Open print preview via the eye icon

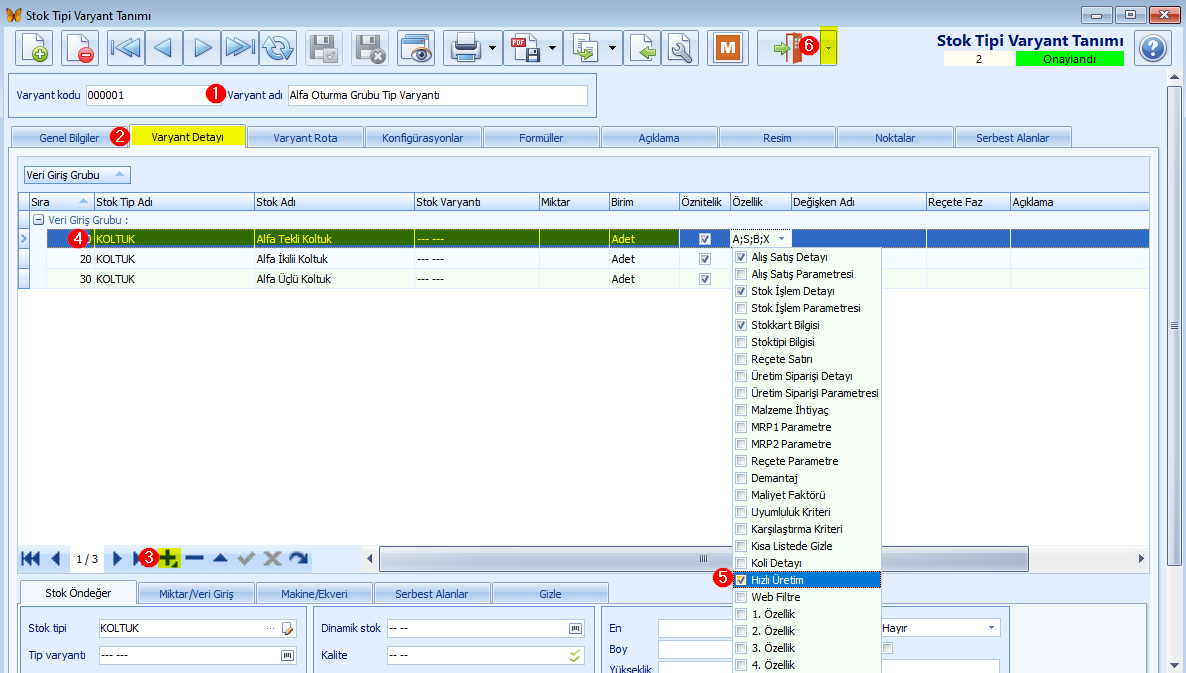coord(416,48)
